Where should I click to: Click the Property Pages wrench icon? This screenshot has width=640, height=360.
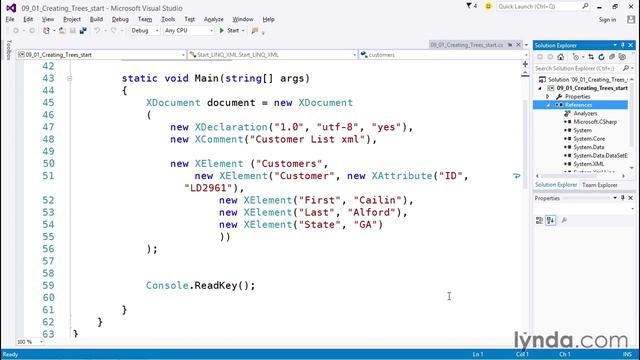(564, 220)
